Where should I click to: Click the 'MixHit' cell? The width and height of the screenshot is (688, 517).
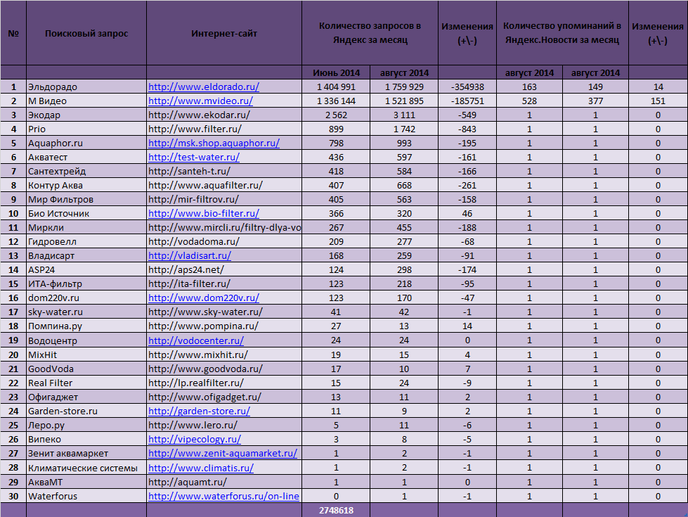point(86,355)
